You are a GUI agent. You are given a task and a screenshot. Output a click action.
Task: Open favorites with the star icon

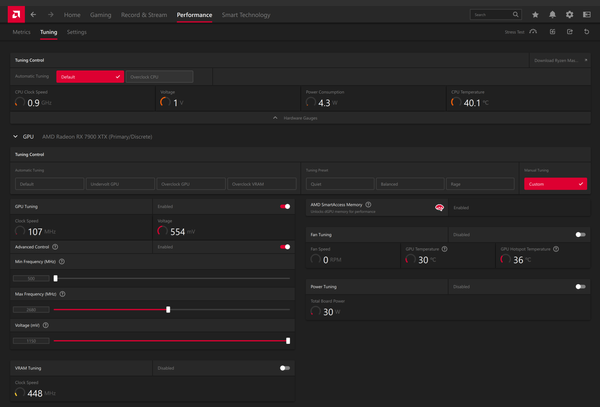[x=535, y=15]
